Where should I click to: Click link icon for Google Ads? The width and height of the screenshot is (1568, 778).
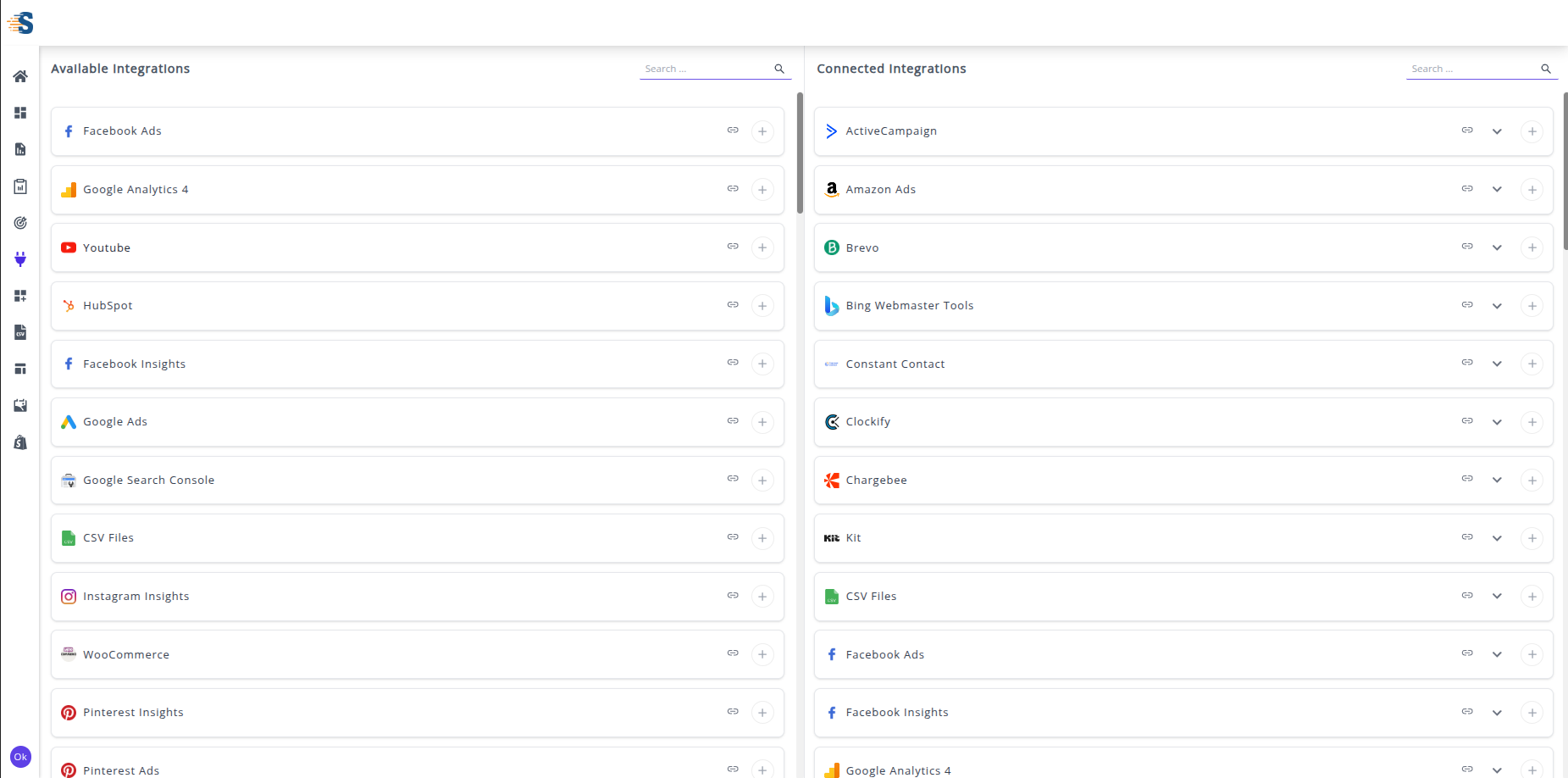733,421
